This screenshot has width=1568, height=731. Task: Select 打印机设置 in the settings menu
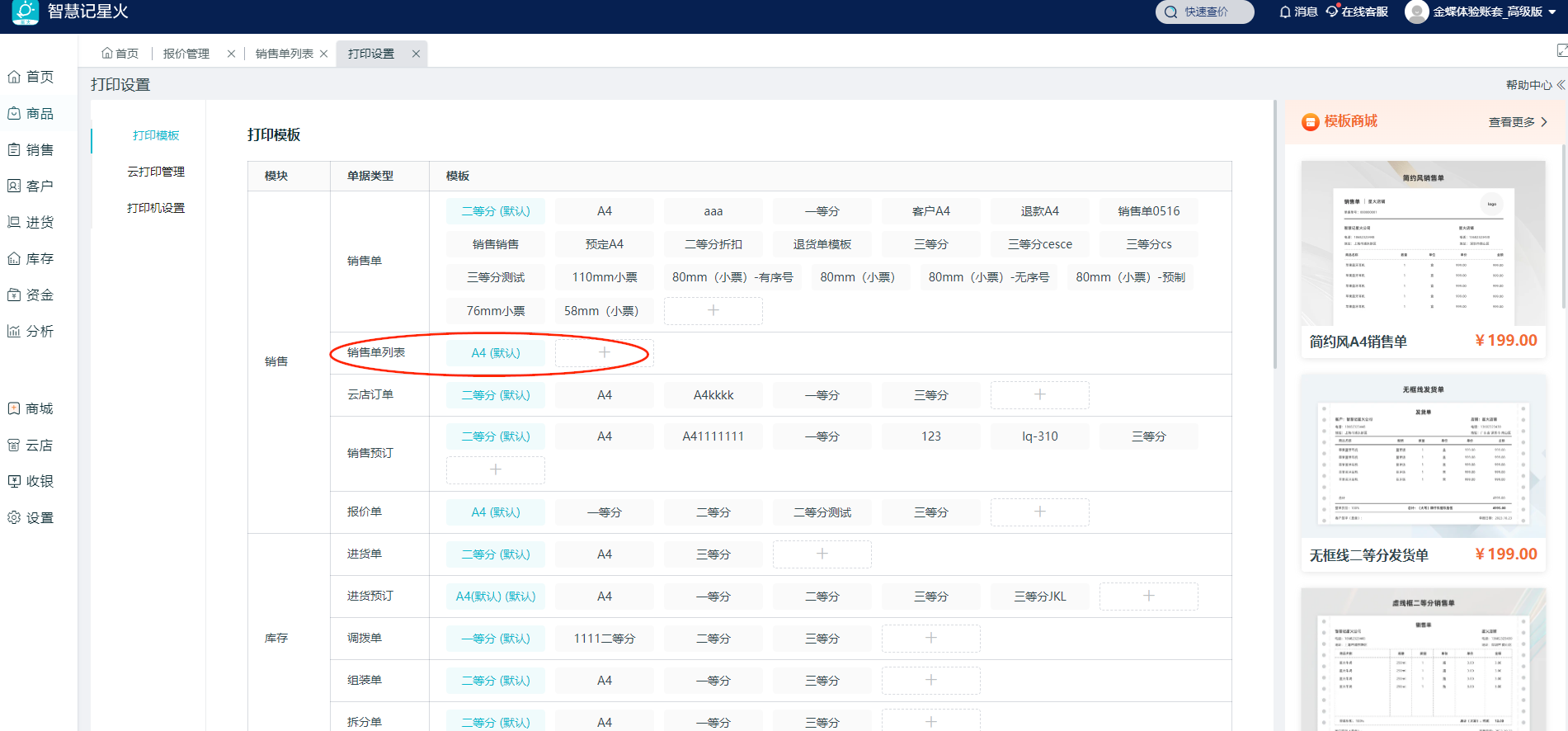(x=156, y=208)
